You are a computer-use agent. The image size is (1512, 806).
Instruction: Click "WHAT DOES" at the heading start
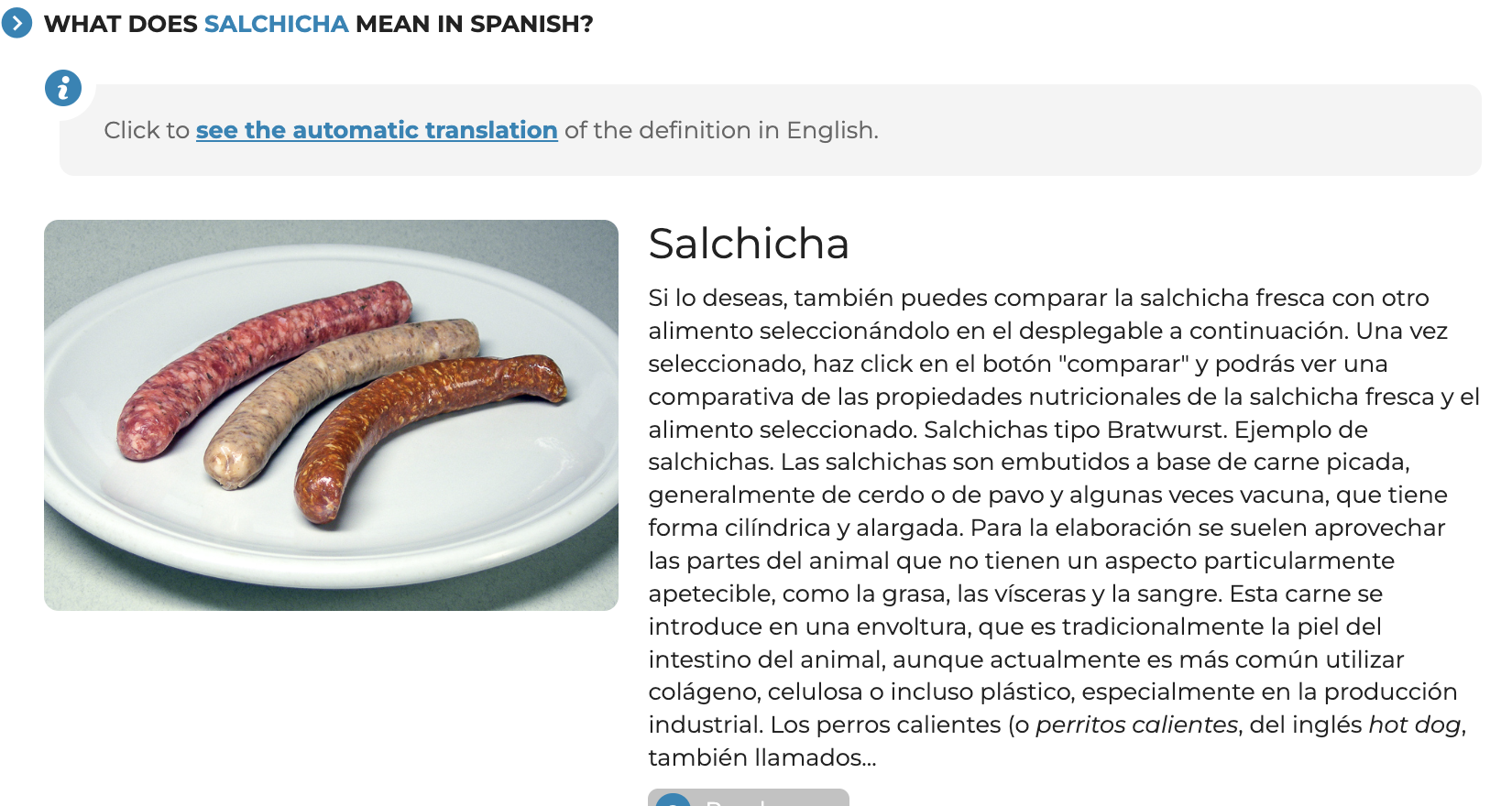pos(121,24)
